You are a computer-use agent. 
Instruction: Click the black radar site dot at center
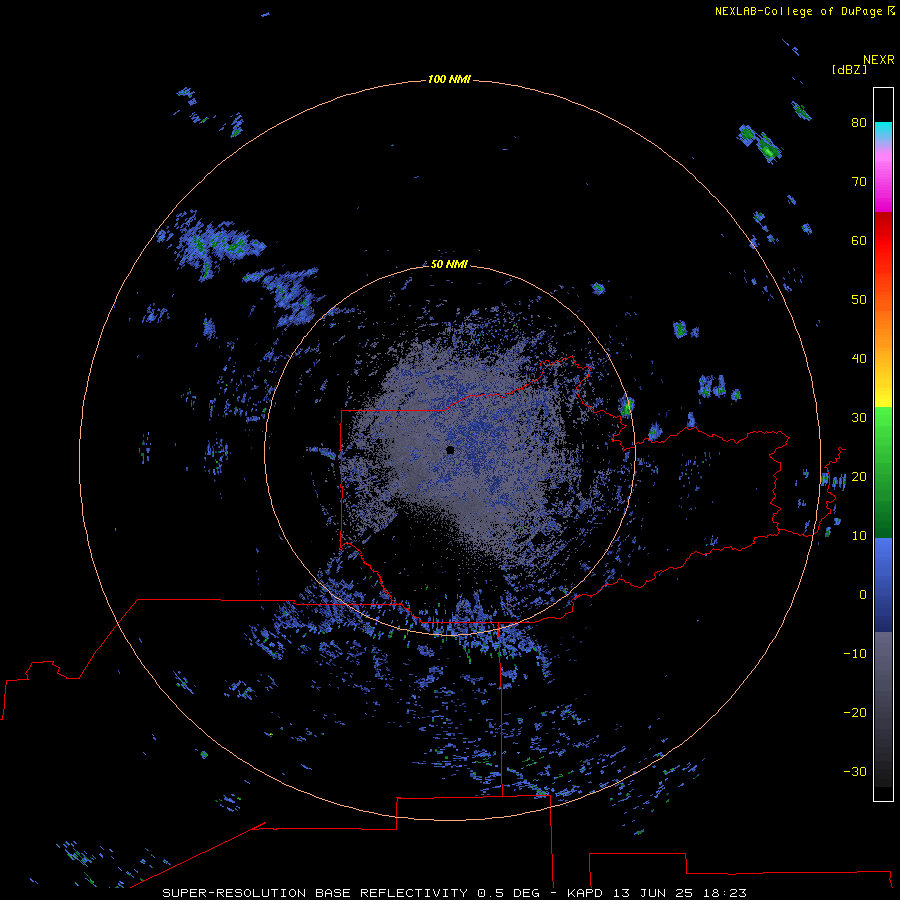[450, 450]
